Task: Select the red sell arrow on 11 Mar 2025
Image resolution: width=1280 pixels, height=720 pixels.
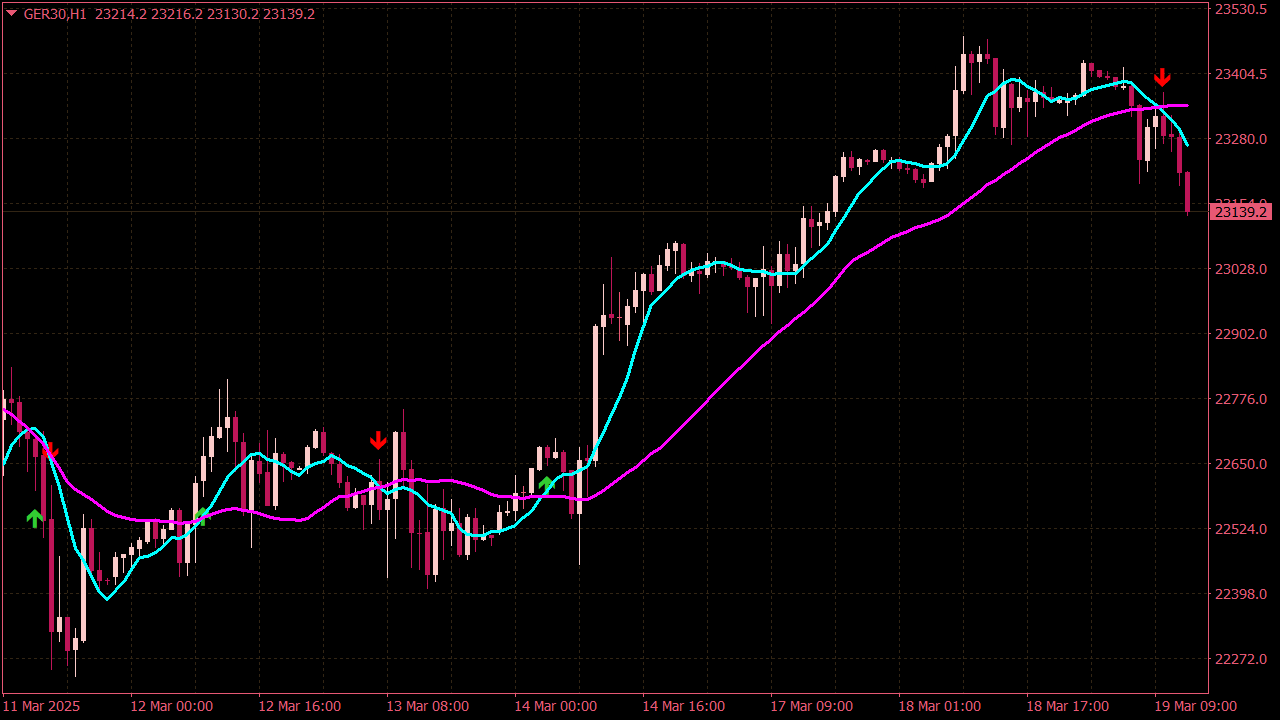Action: pos(51,452)
